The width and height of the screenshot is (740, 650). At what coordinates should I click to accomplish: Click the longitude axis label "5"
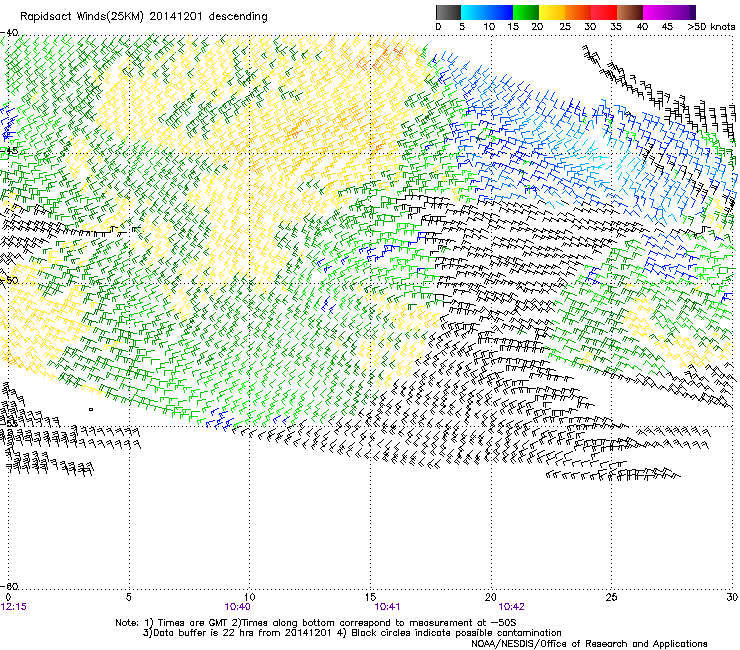click(129, 597)
